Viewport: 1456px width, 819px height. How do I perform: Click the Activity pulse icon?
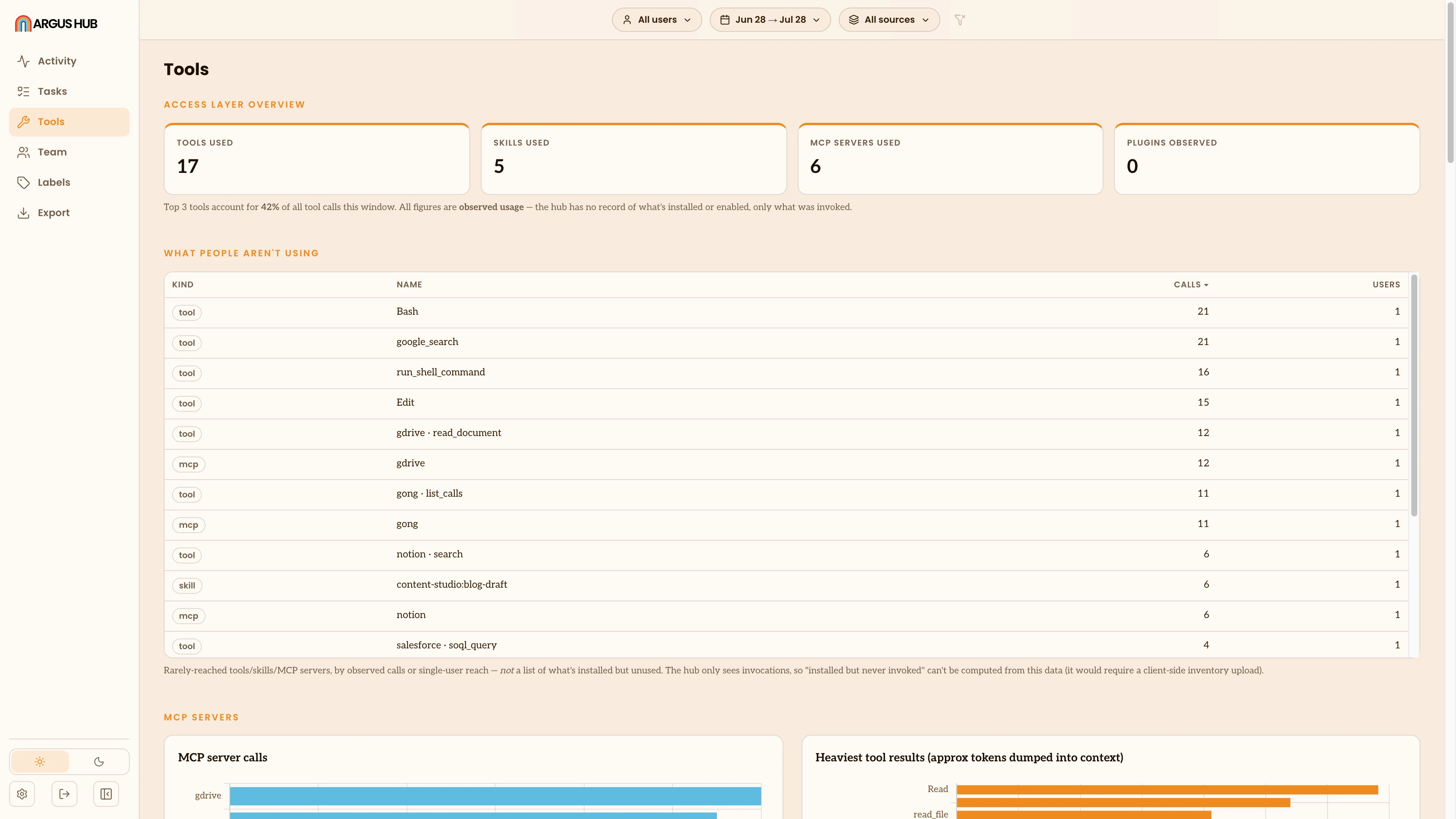(x=23, y=61)
